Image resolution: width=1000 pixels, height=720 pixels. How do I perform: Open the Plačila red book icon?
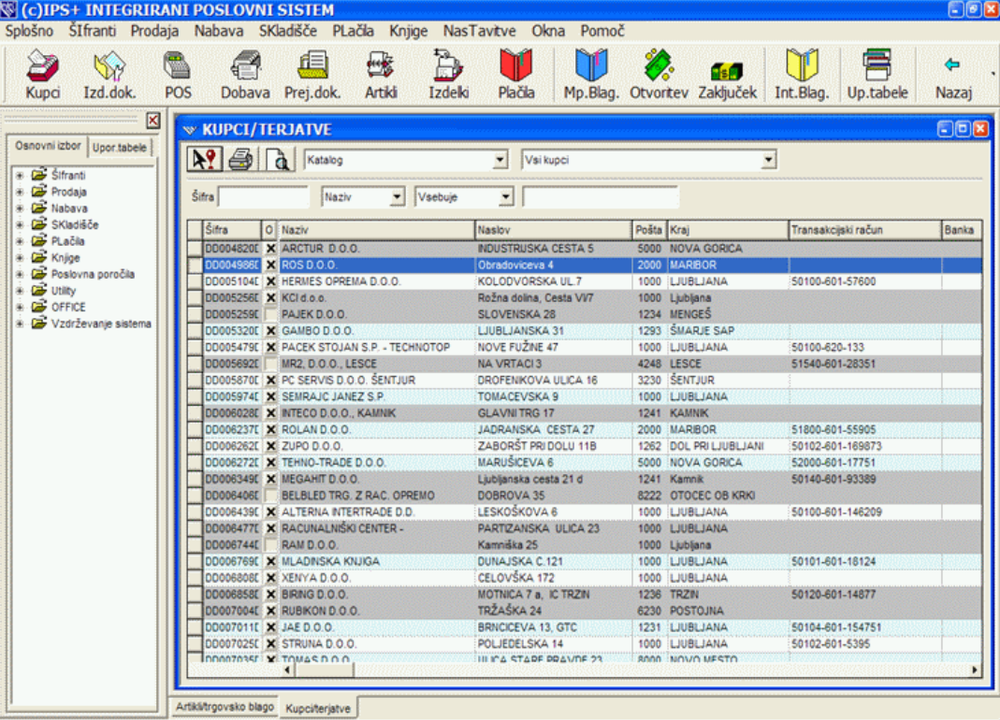[x=516, y=66]
